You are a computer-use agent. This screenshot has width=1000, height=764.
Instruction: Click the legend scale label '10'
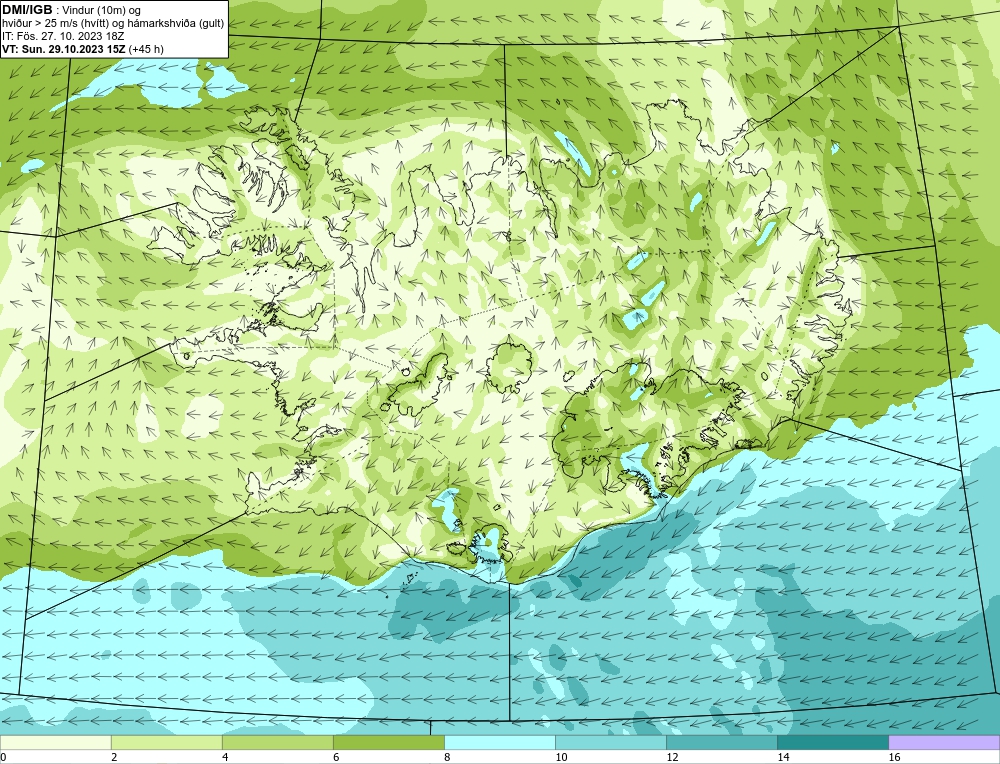[561, 758]
